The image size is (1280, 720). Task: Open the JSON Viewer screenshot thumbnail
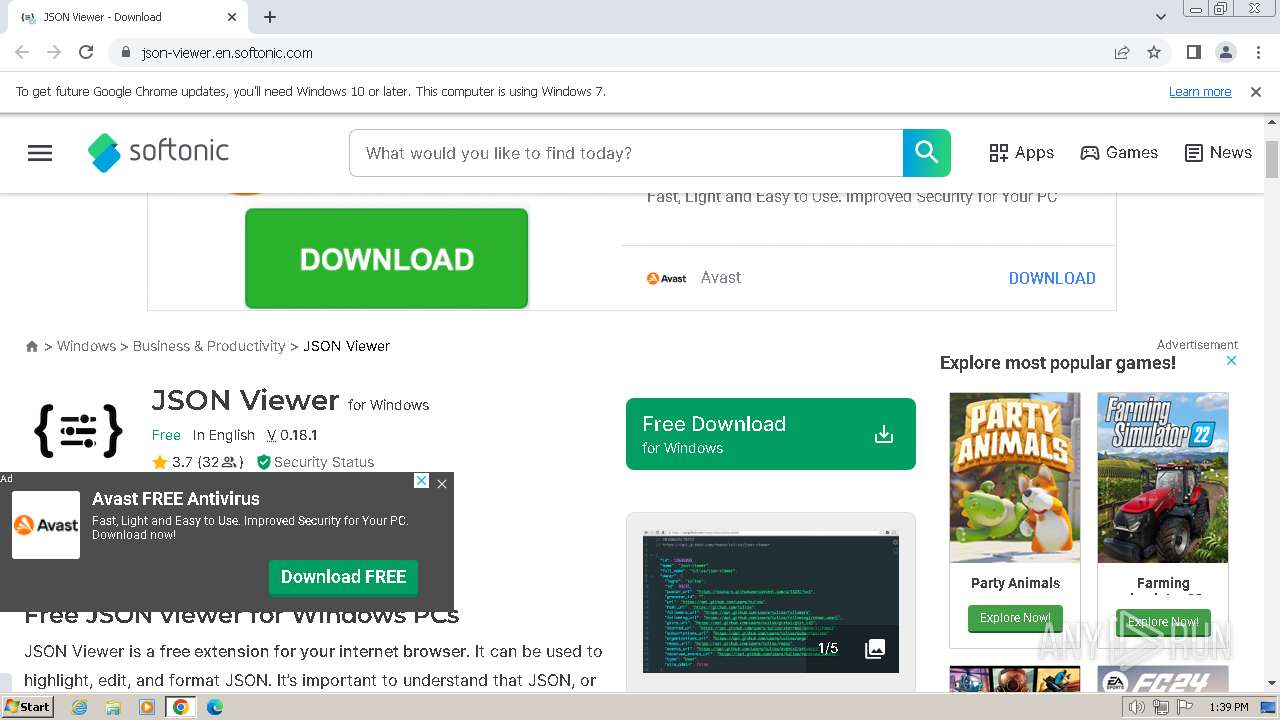point(770,602)
